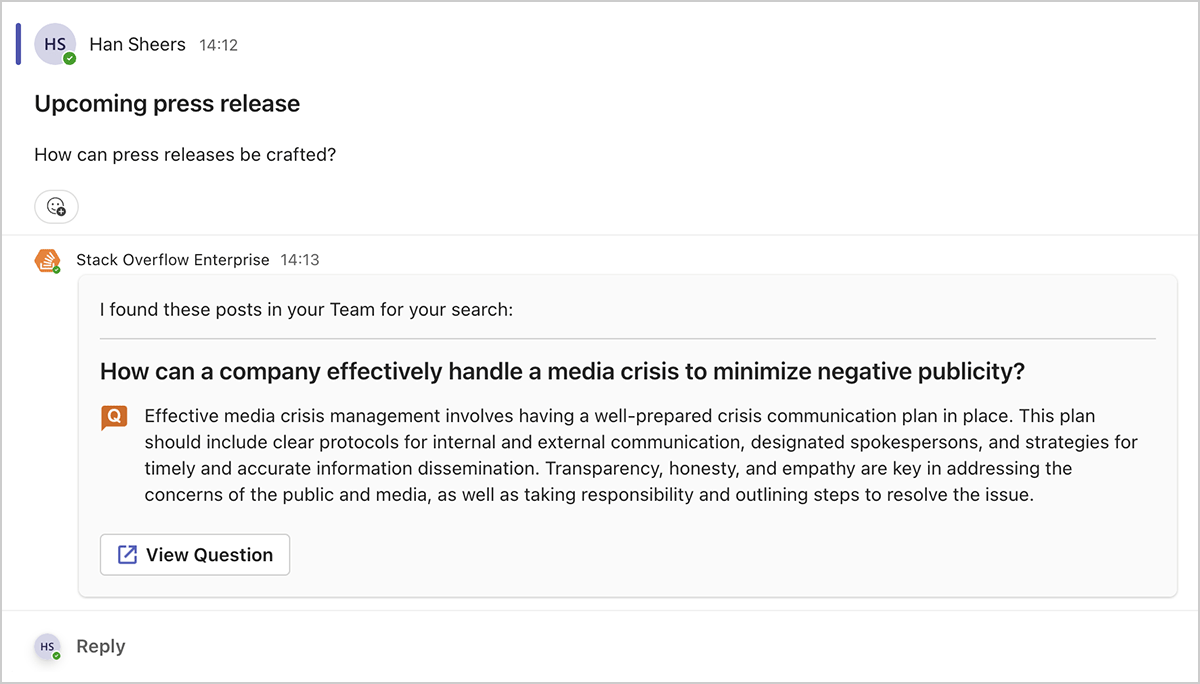Image resolution: width=1200 pixels, height=684 pixels.
Task: Click the 14:13 bot reply timestamp
Action: pos(299,260)
